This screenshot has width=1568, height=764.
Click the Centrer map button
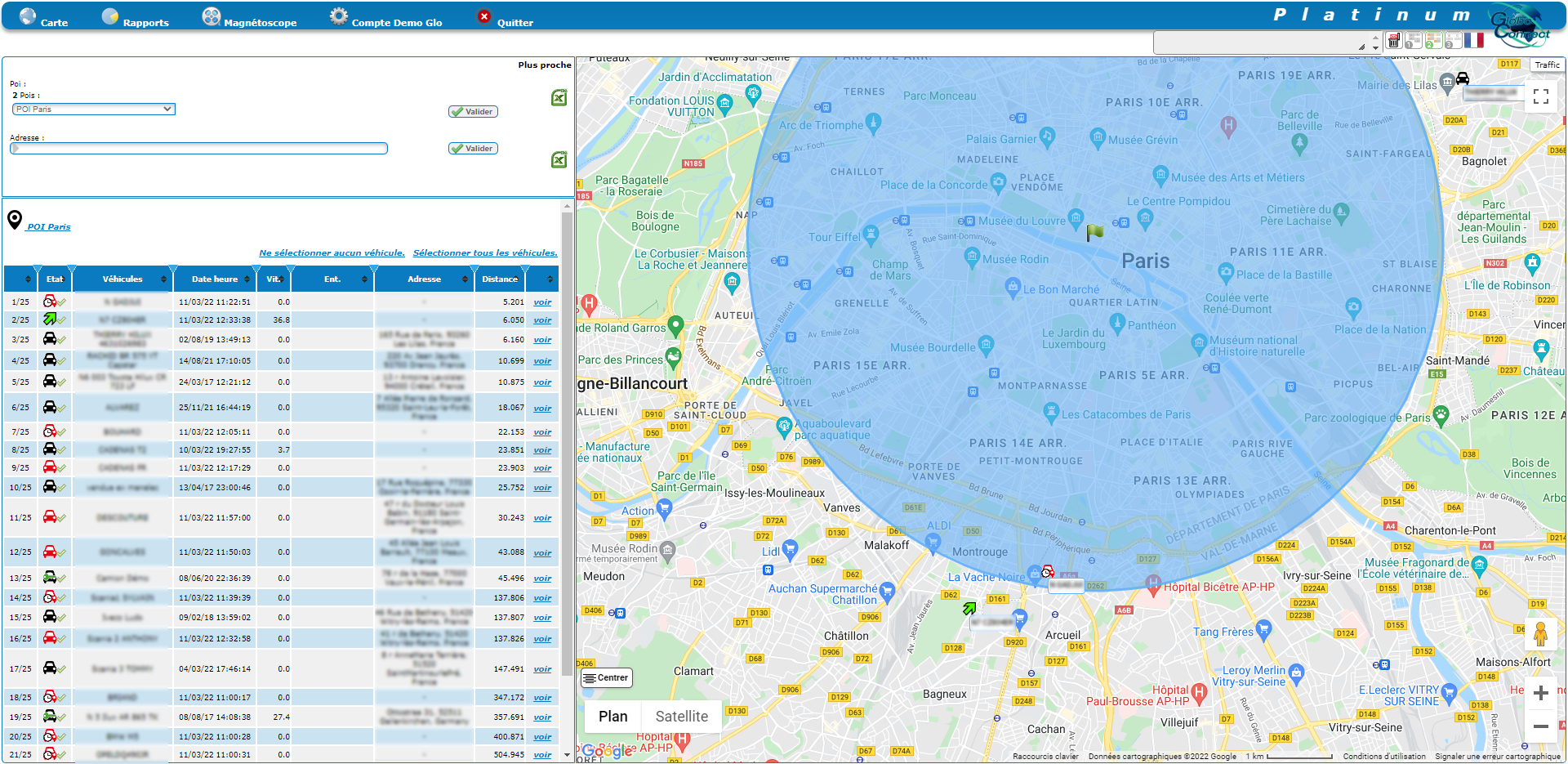click(x=606, y=677)
